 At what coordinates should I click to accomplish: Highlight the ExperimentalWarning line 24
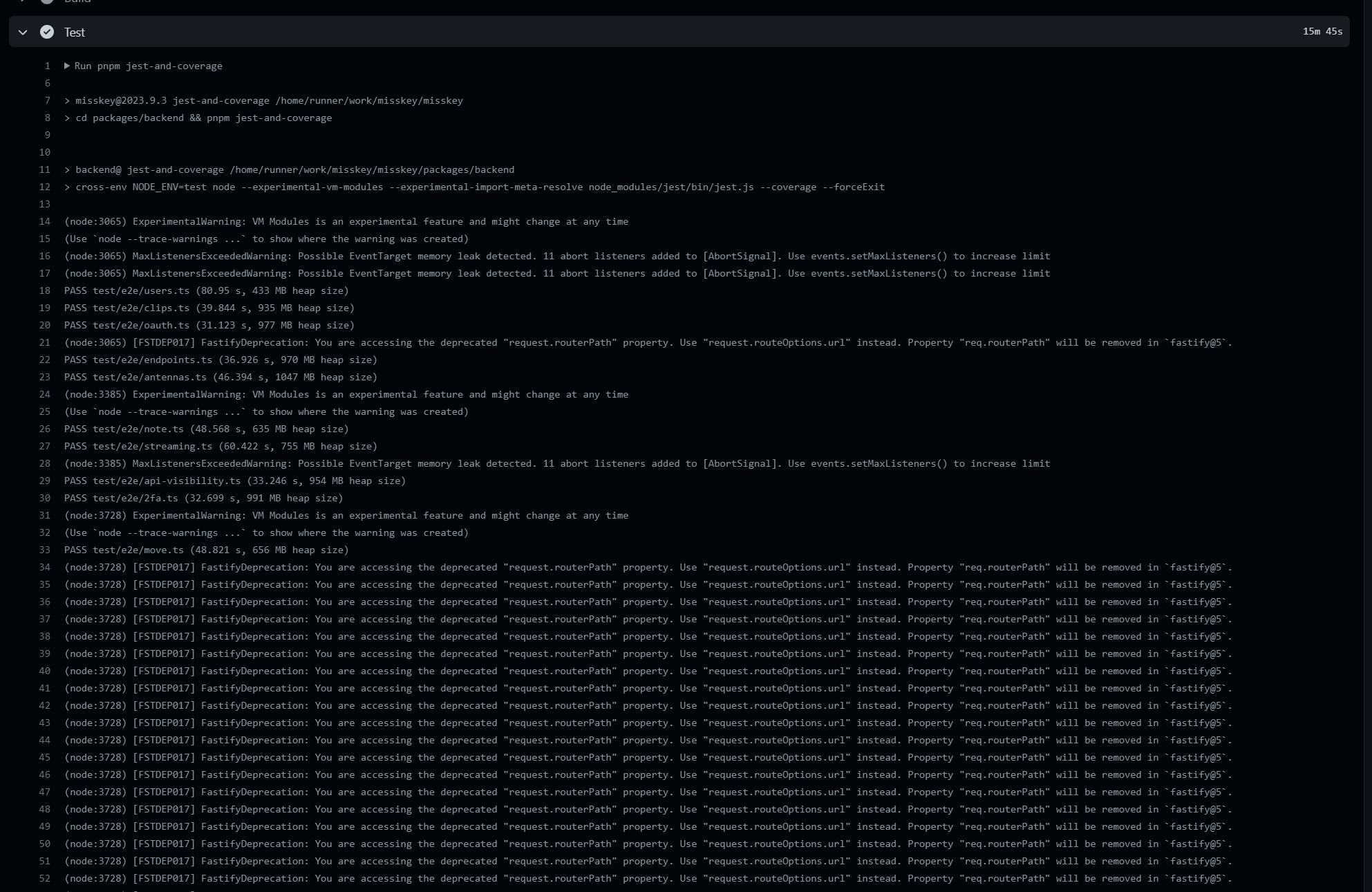point(346,394)
